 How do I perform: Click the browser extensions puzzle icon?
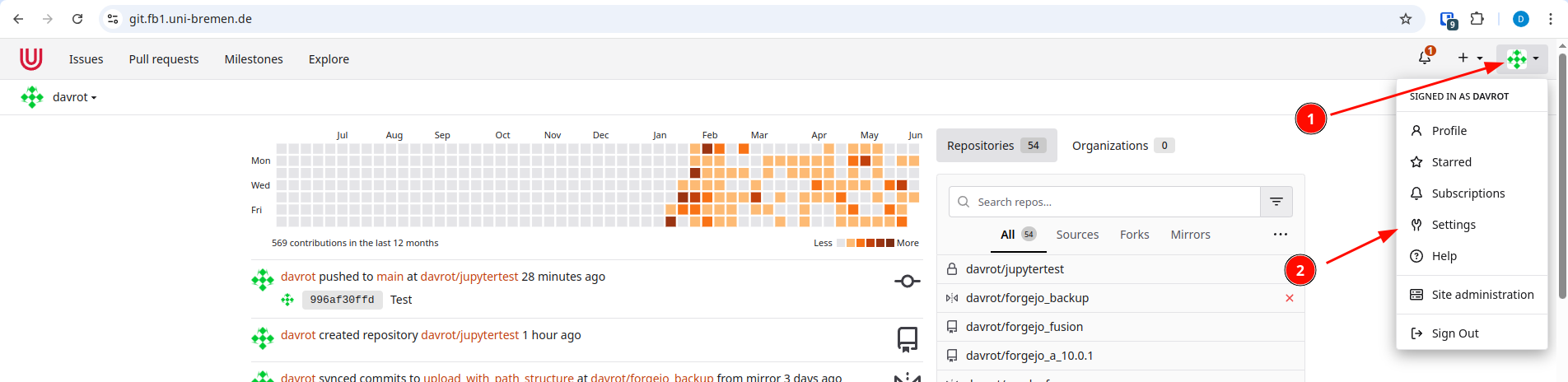click(x=1477, y=19)
